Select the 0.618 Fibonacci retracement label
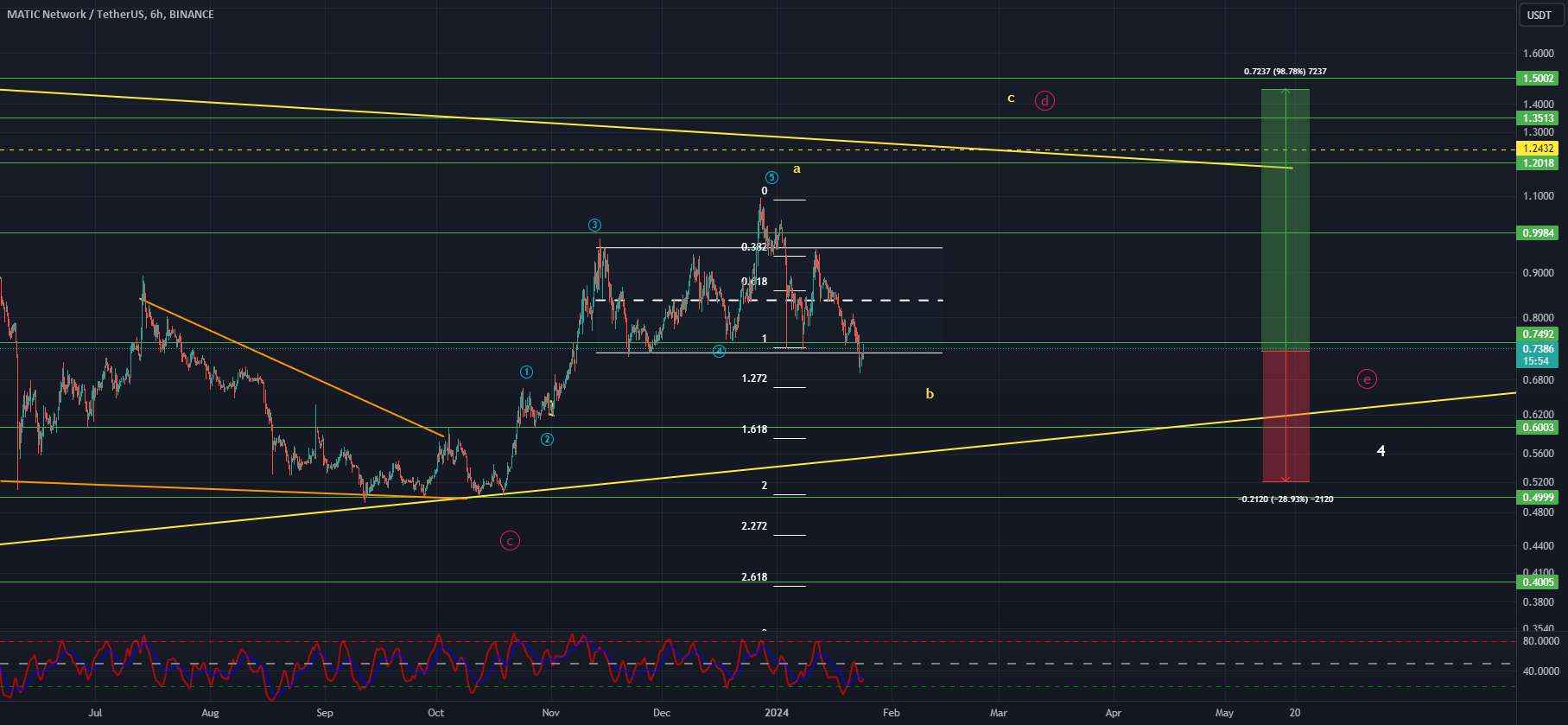The height and width of the screenshot is (725, 1568). click(754, 282)
